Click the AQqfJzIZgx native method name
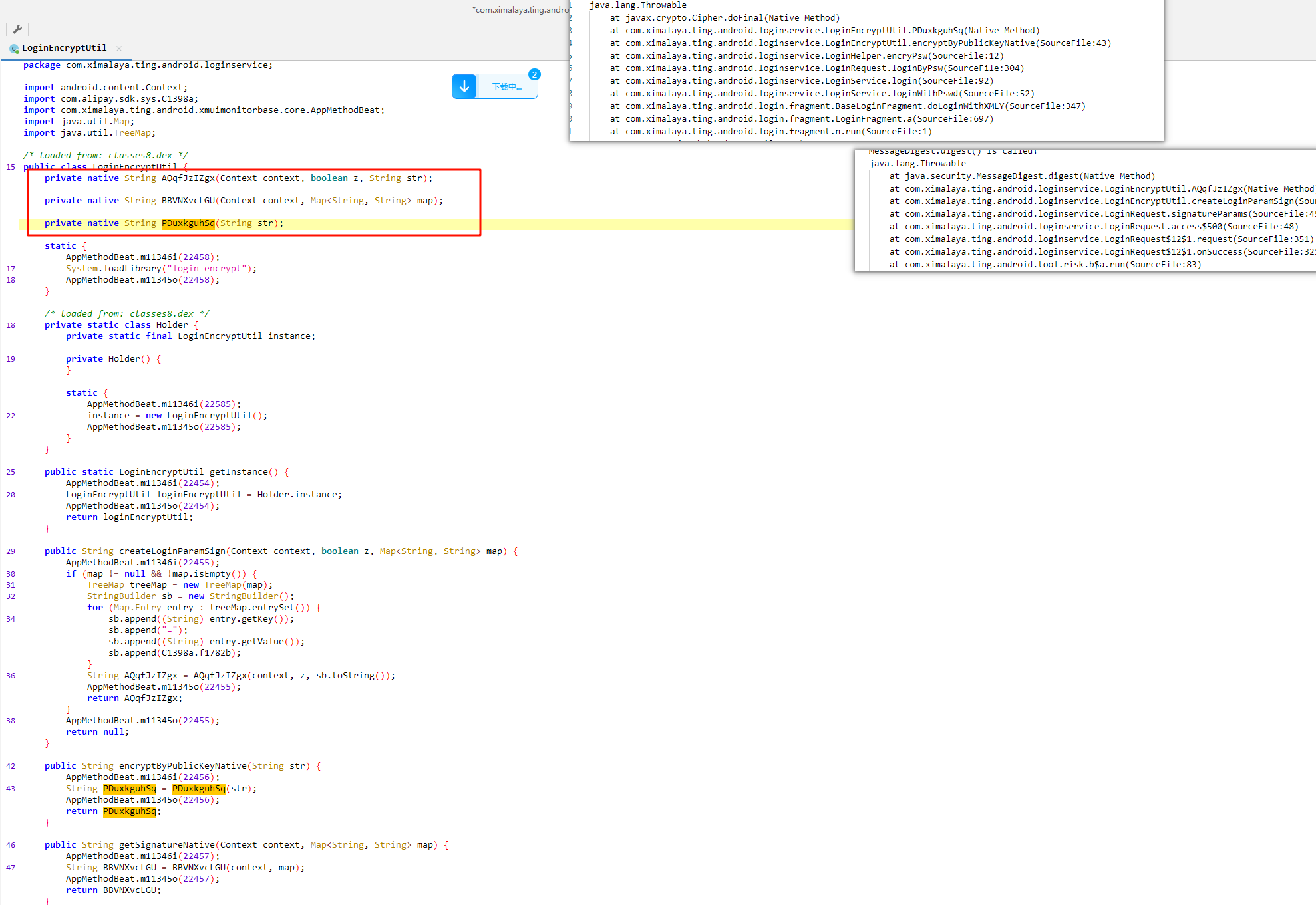This screenshot has width=1316, height=905. pyautogui.click(x=188, y=178)
